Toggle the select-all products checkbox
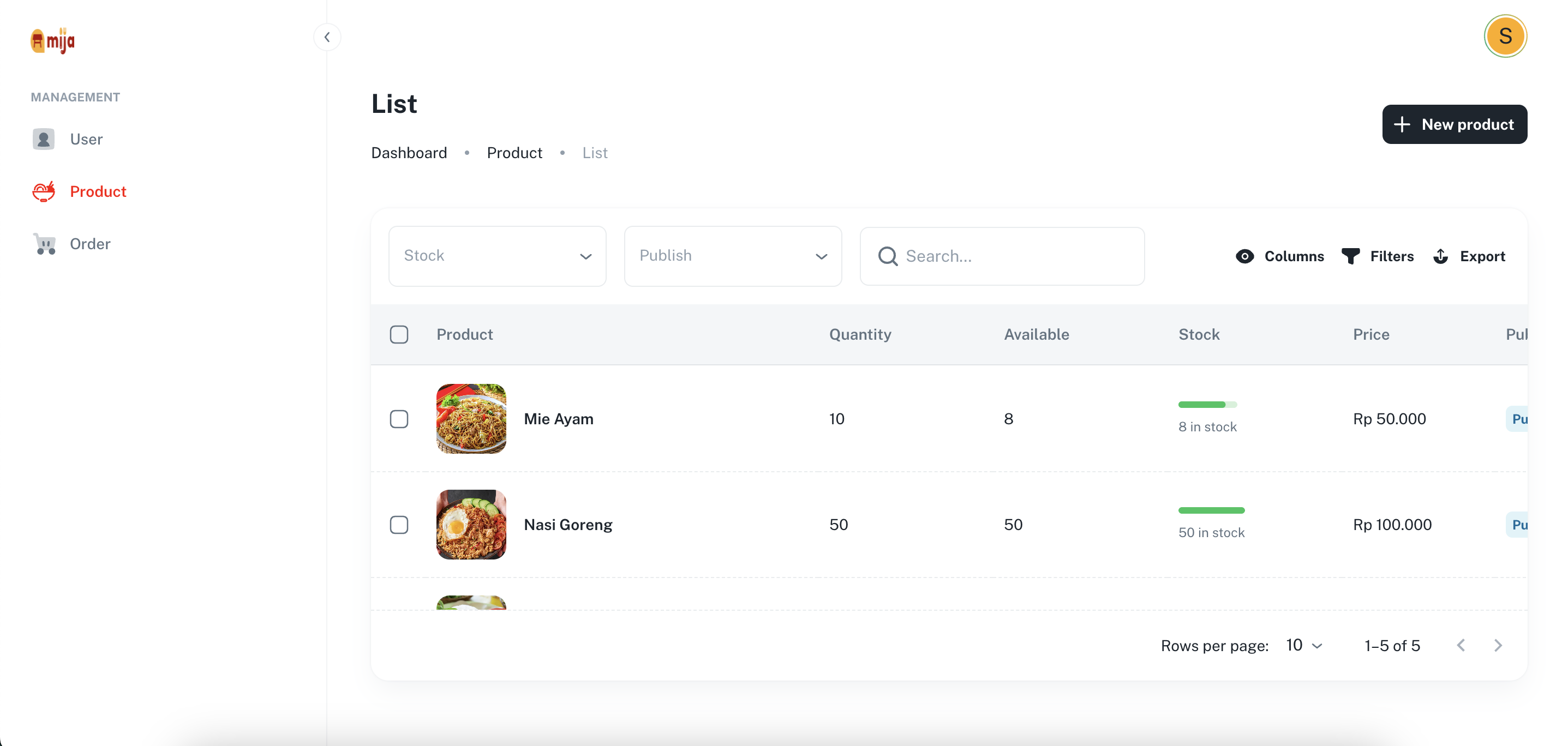The width and height of the screenshot is (1568, 746). (399, 335)
